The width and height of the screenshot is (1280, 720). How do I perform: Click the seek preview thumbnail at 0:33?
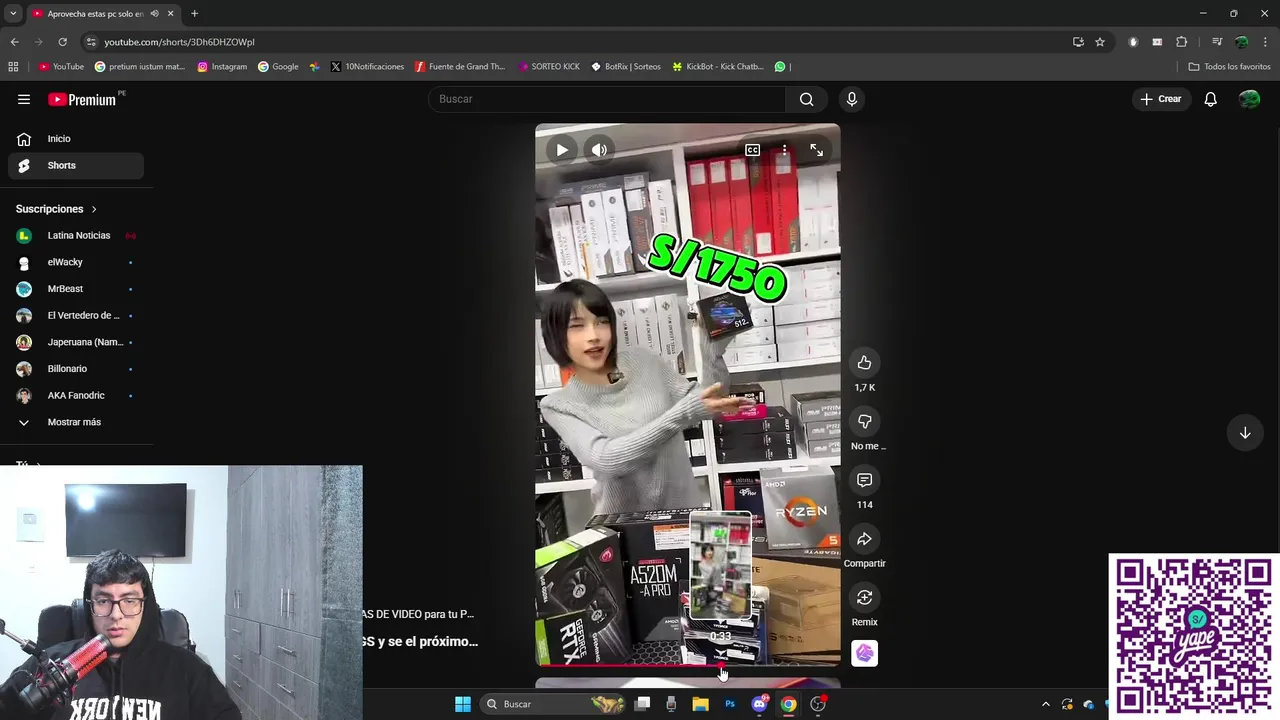tap(720, 567)
